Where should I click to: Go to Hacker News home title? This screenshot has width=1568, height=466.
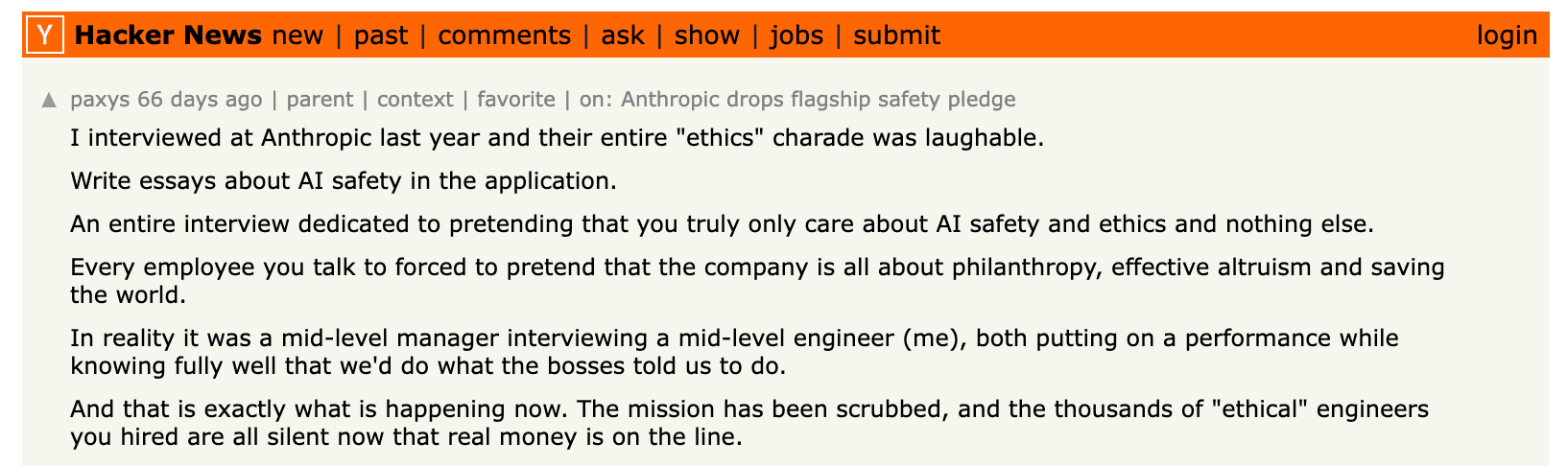[168, 35]
